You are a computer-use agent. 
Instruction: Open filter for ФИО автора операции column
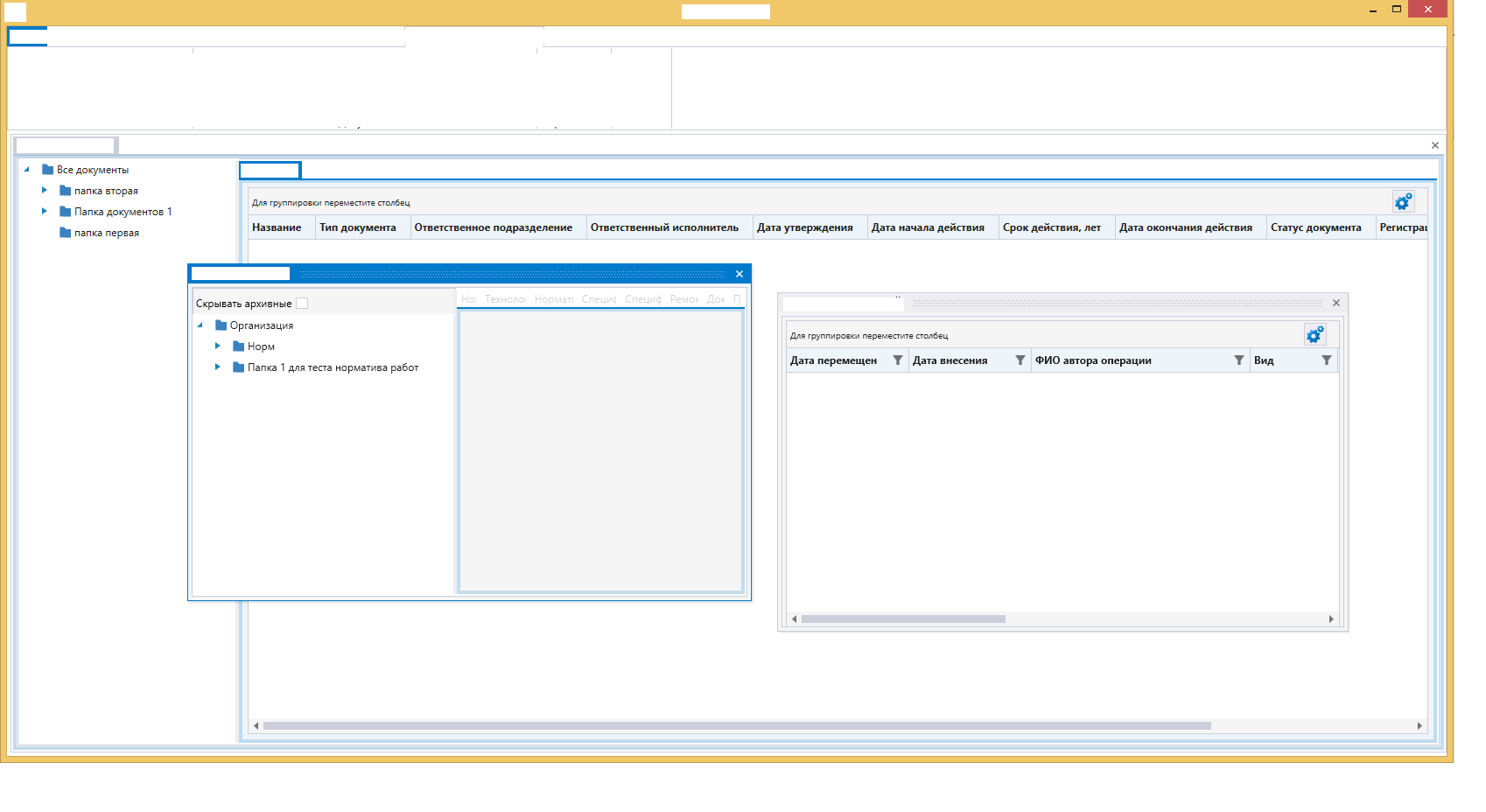[1238, 360]
